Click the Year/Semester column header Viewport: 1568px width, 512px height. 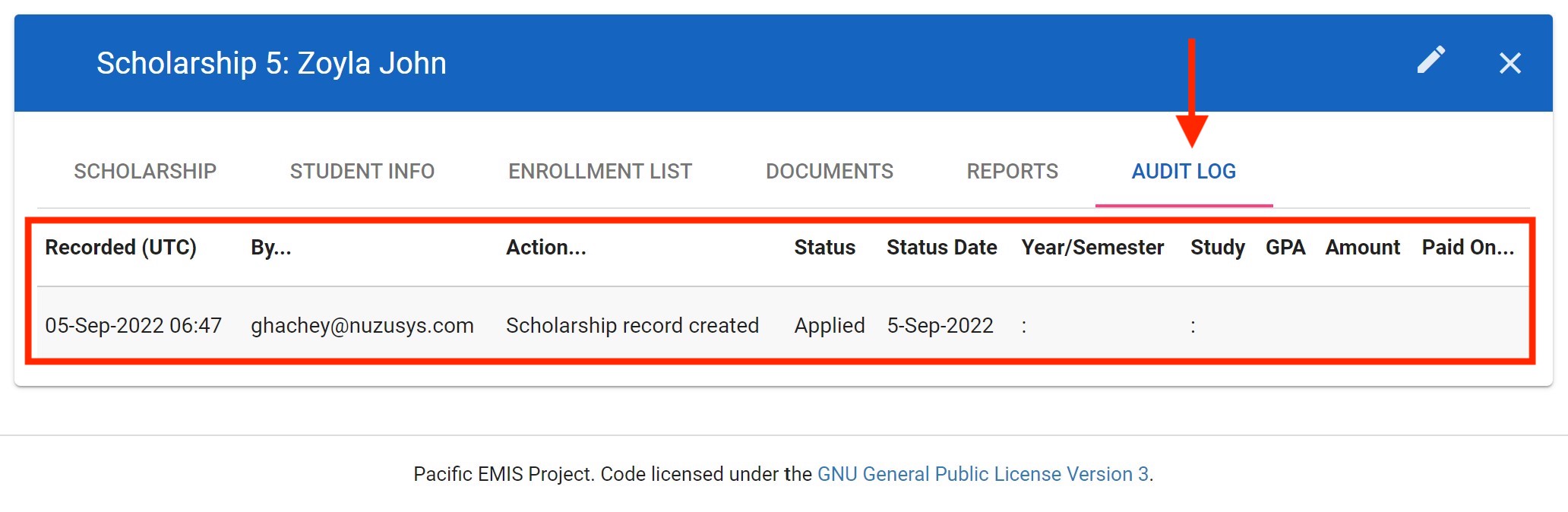point(1092,248)
